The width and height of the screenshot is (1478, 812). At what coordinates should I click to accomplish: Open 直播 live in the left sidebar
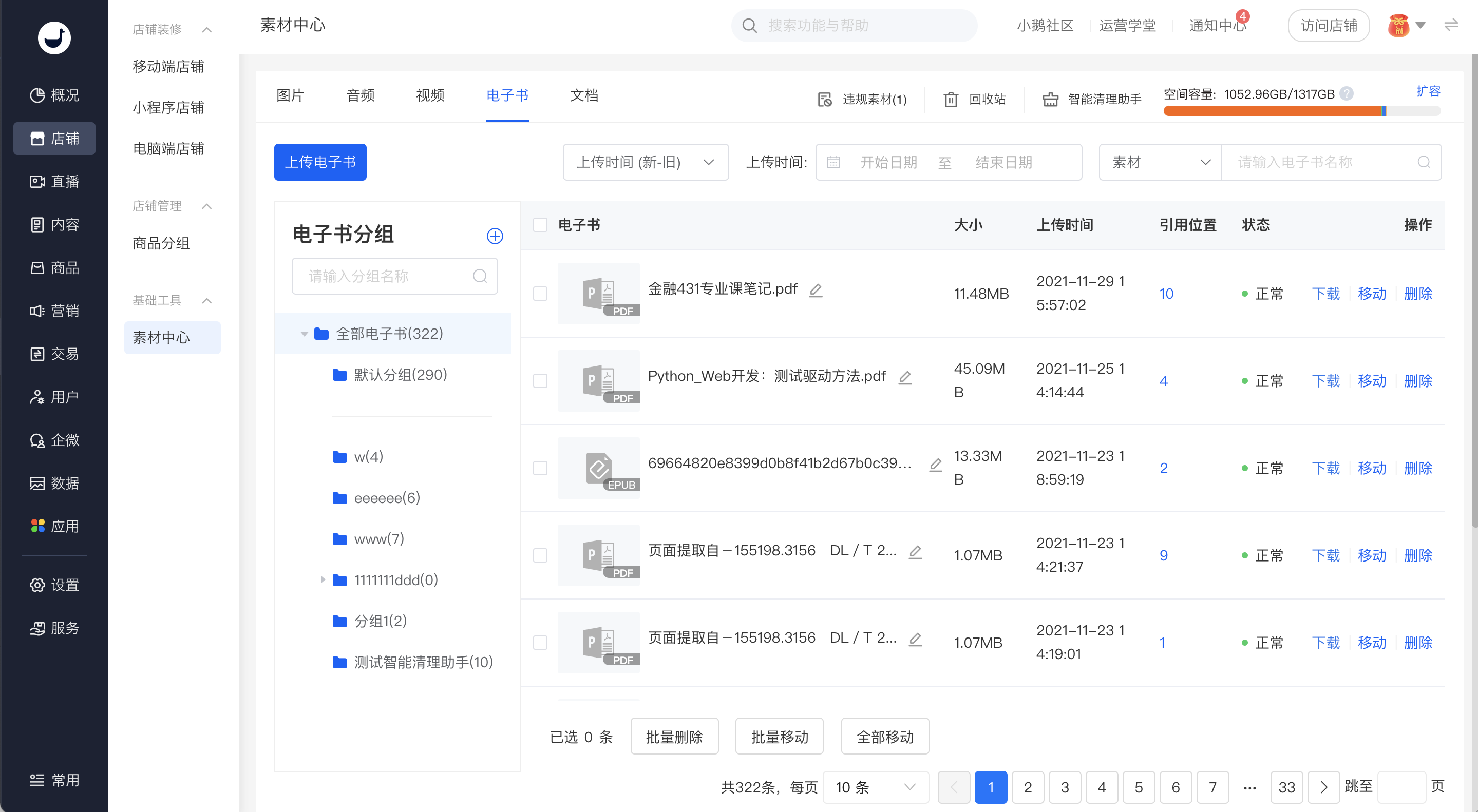click(54, 182)
